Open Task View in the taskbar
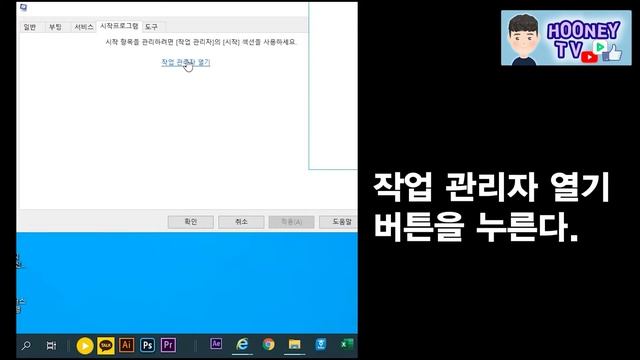The height and width of the screenshot is (360, 640). [x=51, y=346]
